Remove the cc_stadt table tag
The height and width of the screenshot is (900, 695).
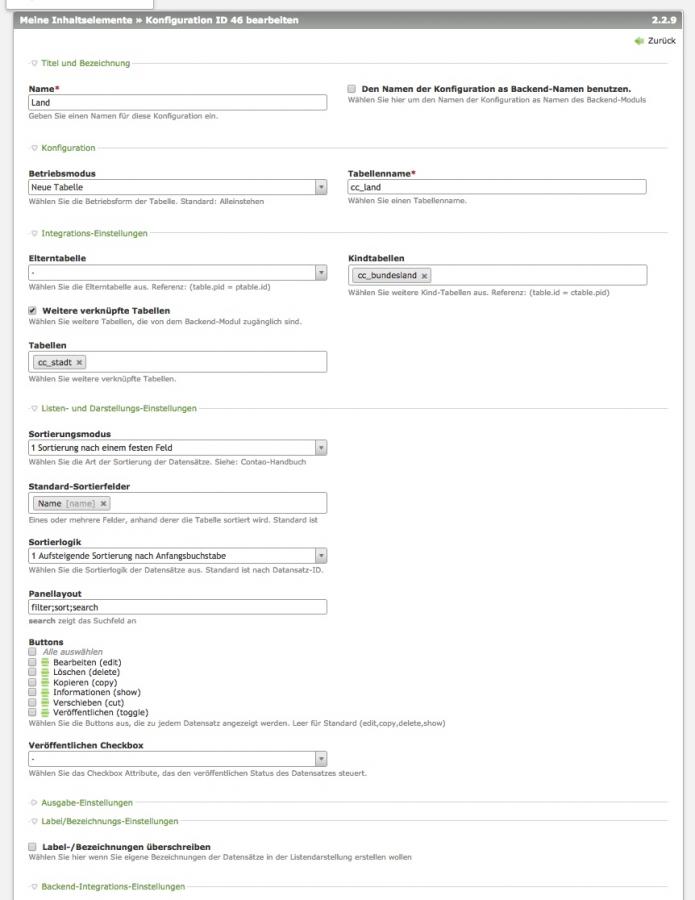tap(80, 362)
